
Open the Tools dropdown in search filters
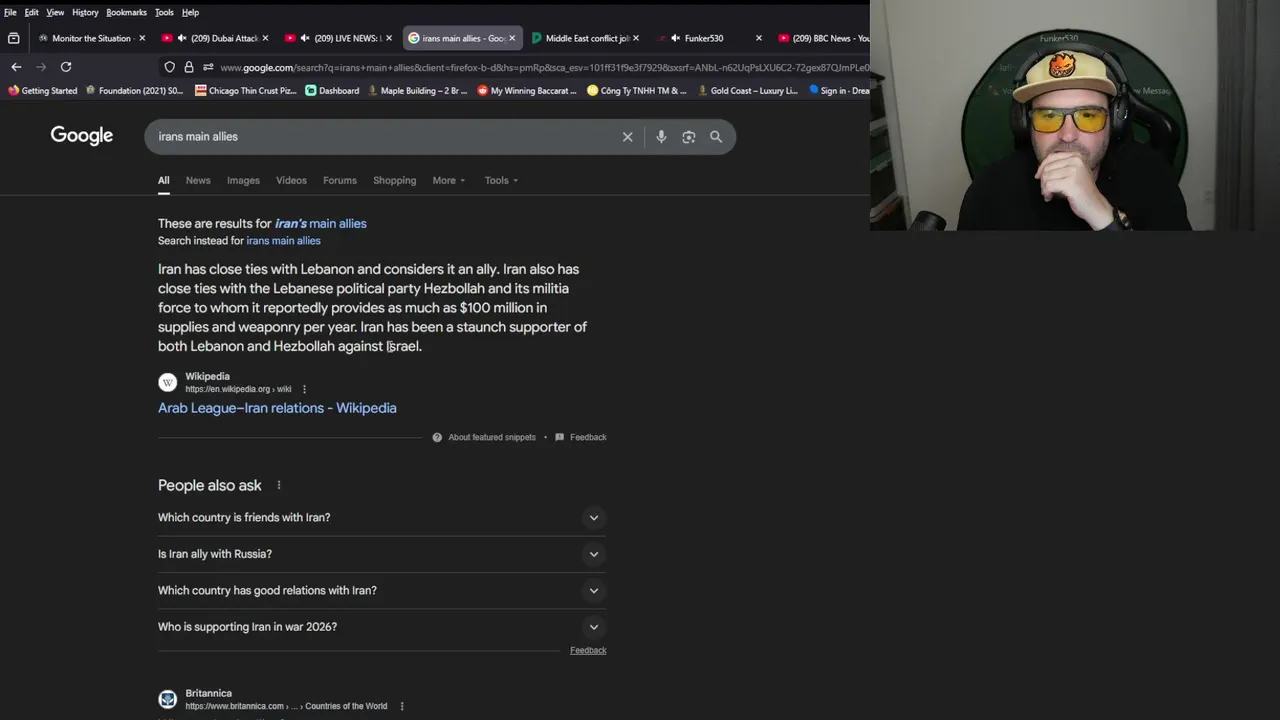coord(501,180)
